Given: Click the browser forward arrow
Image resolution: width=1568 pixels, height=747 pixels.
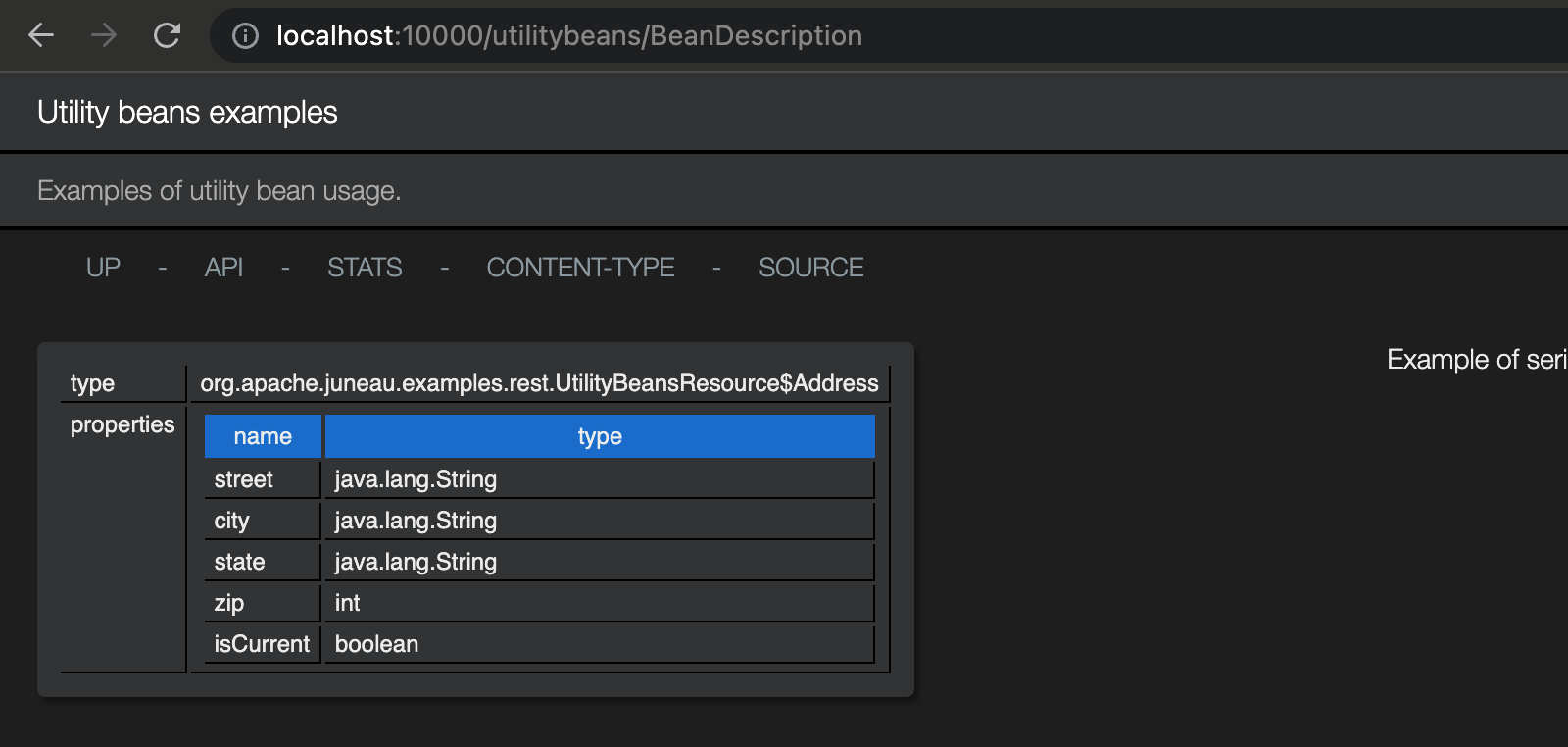Looking at the screenshot, I should pos(104,36).
